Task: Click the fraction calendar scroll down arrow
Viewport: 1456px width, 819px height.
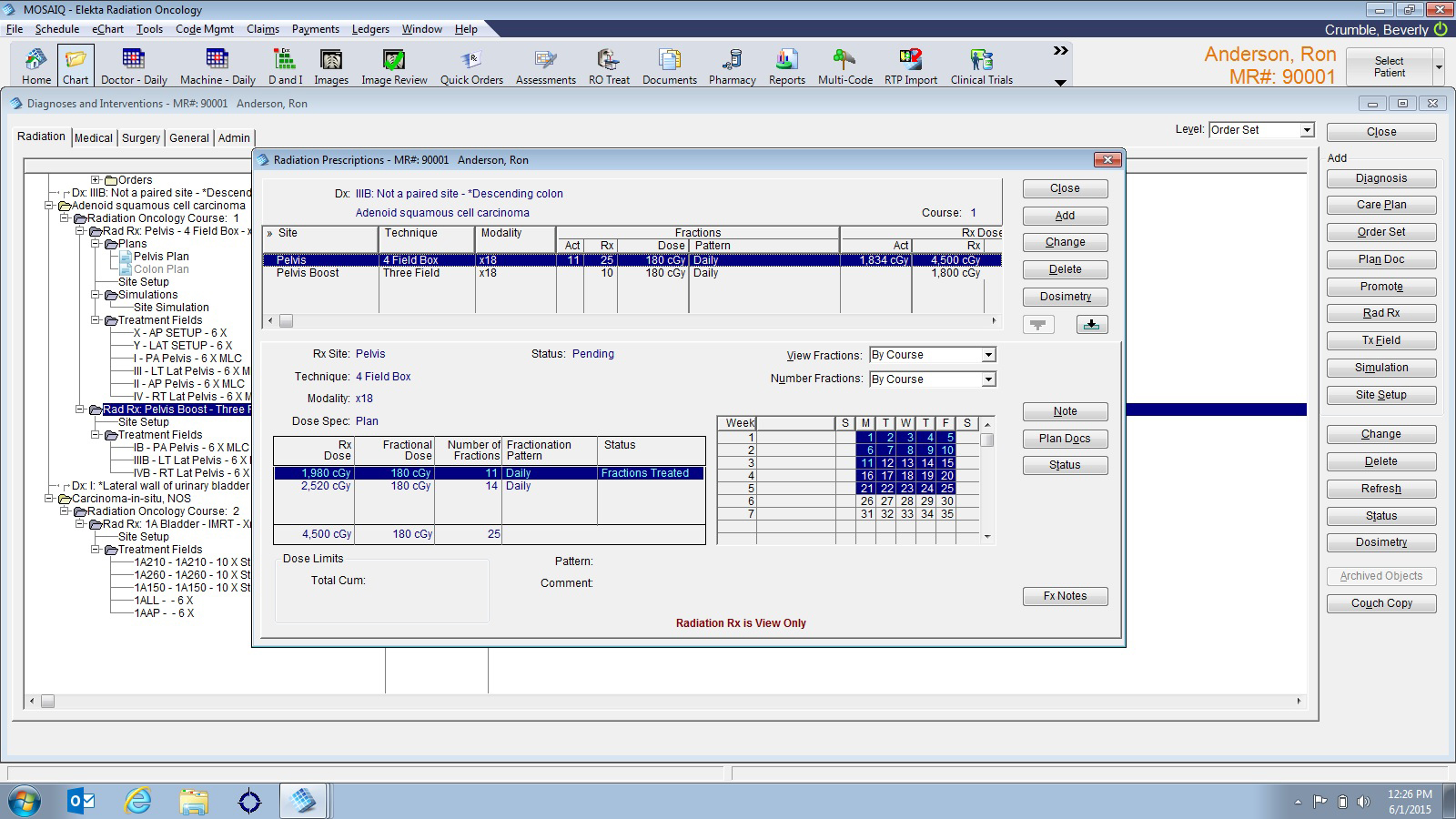Action: coord(987,537)
